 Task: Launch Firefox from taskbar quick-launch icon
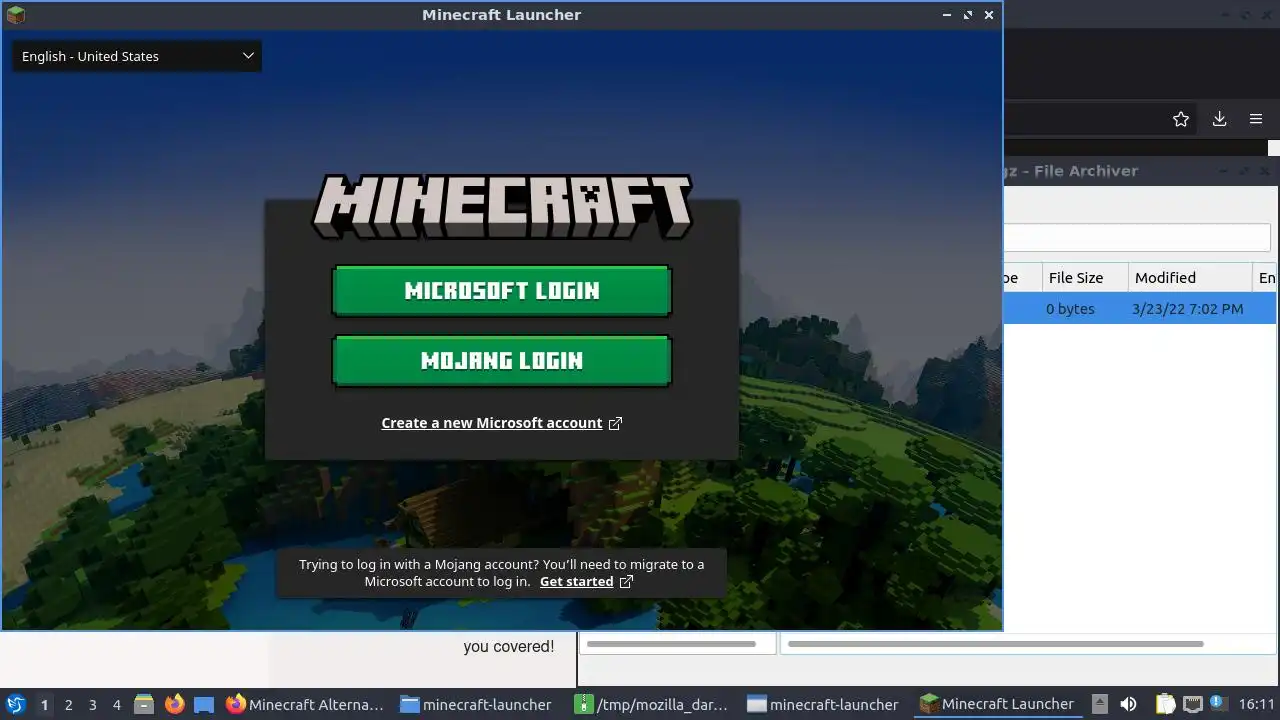174,704
